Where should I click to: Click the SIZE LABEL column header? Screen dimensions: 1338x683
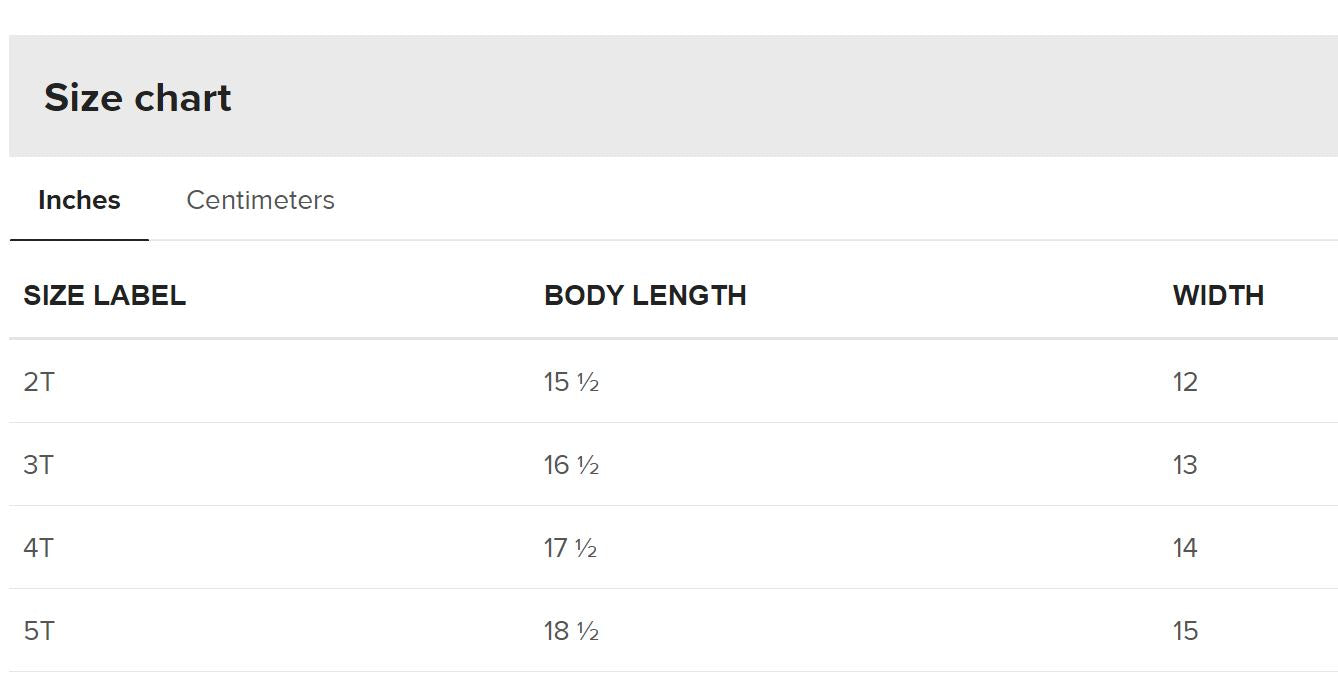point(105,296)
